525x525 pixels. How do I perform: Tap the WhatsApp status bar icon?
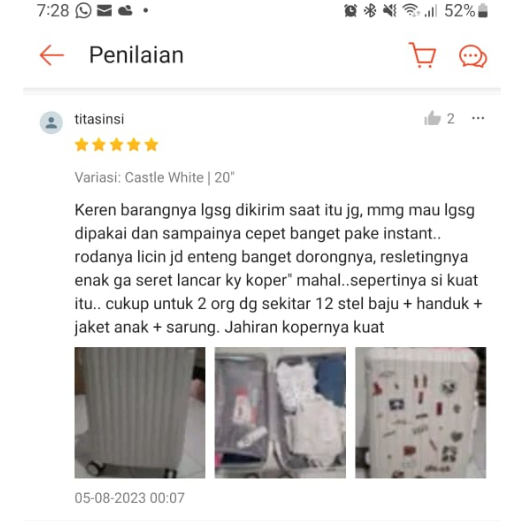click(x=83, y=11)
